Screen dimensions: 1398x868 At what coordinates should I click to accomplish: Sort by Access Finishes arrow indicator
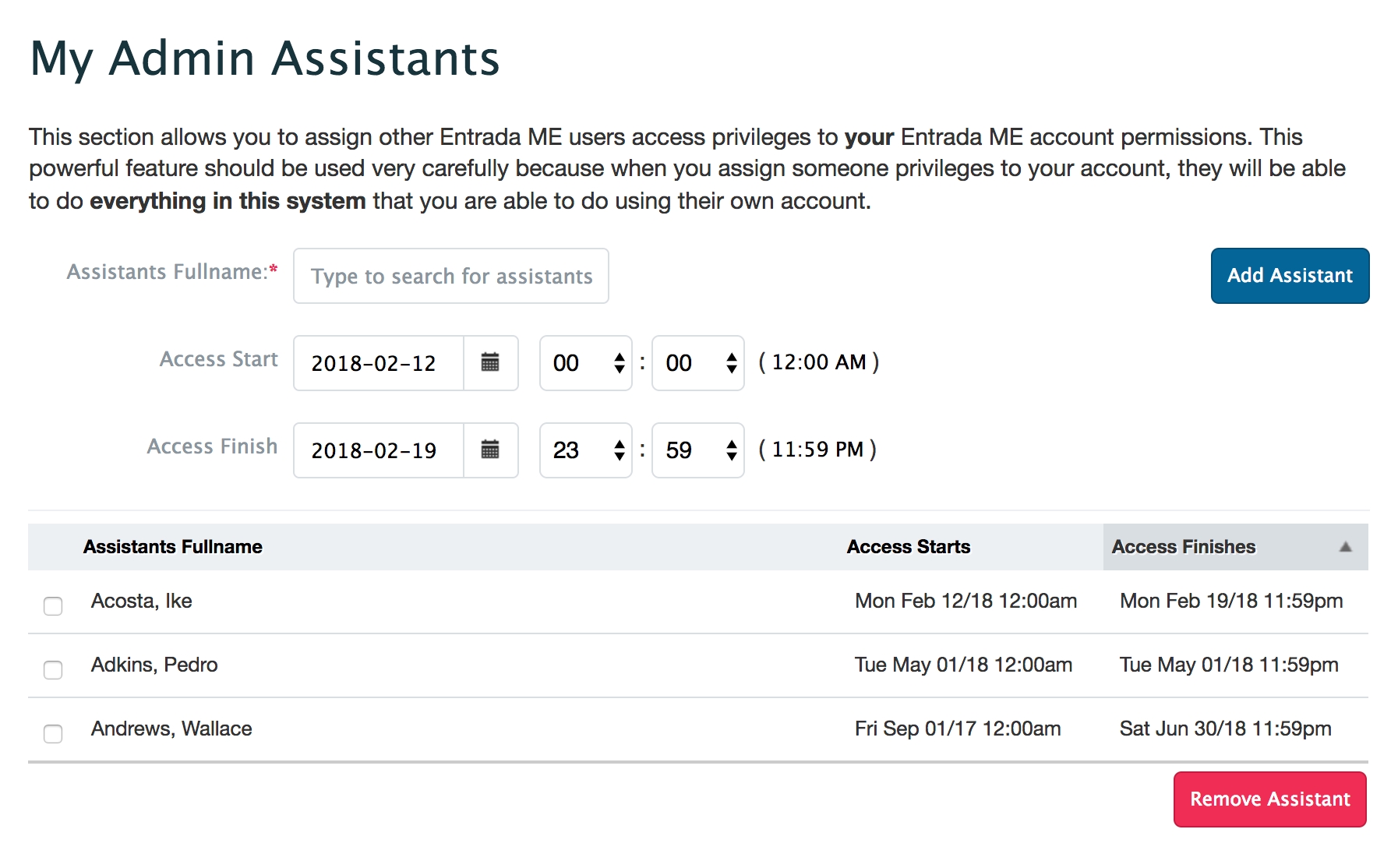pos(1345,547)
